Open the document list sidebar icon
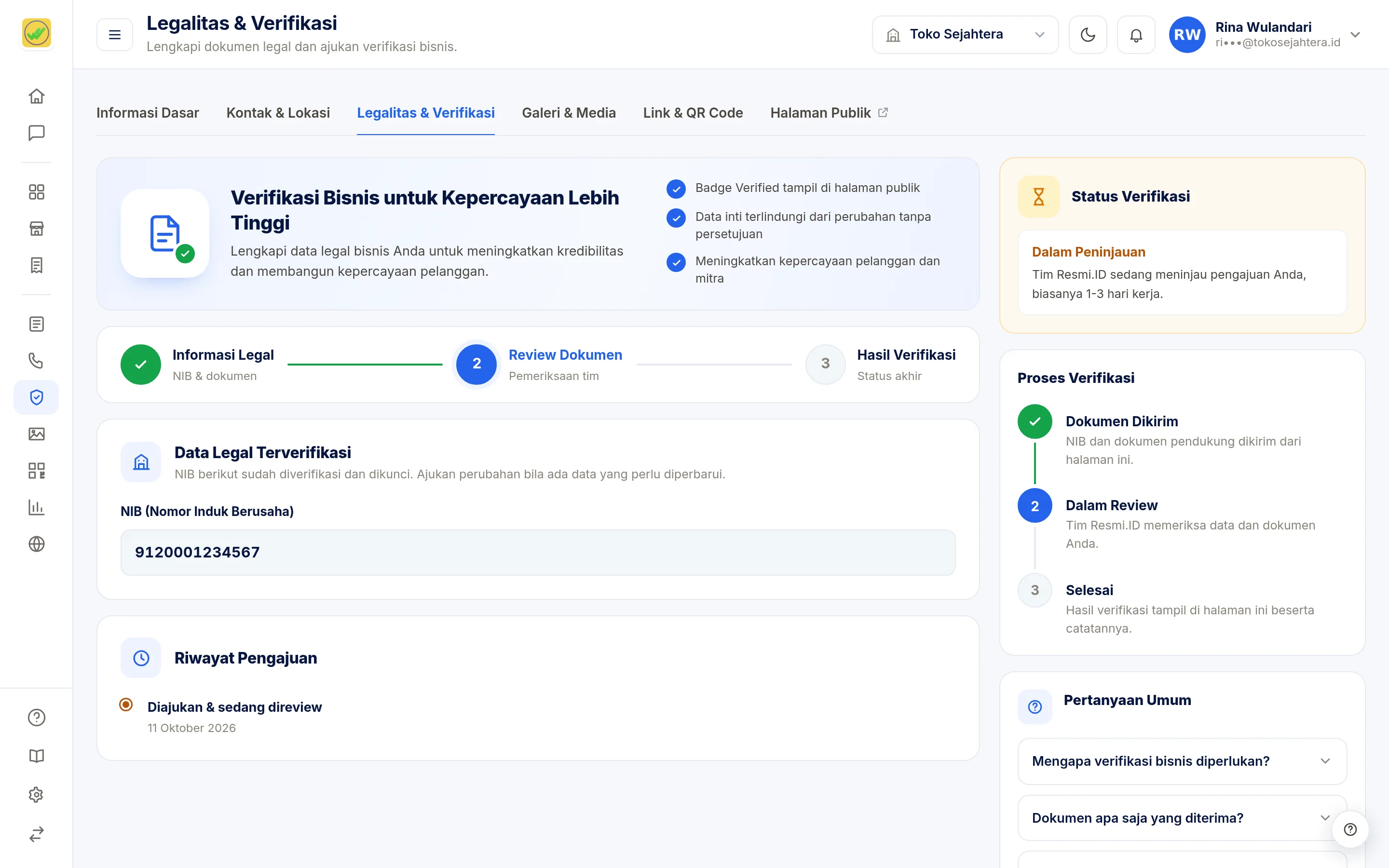The image size is (1389, 868). coord(36,324)
